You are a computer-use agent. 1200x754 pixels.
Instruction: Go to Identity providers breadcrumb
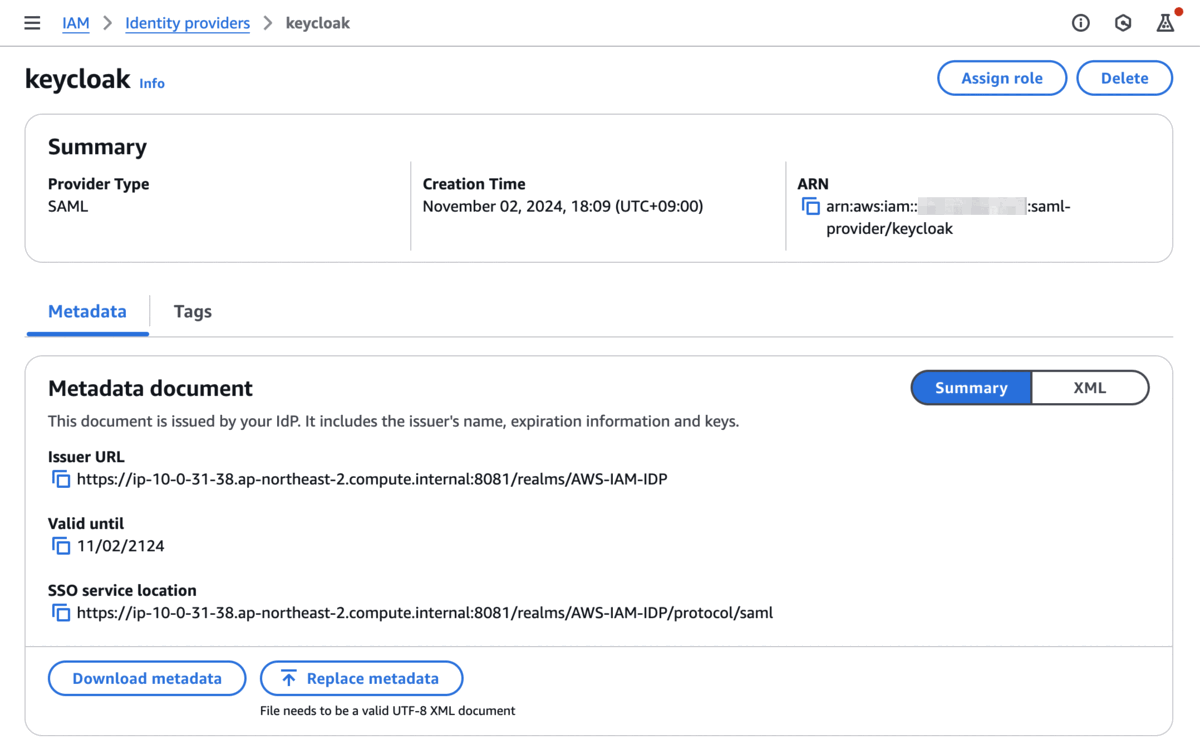click(x=187, y=23)
